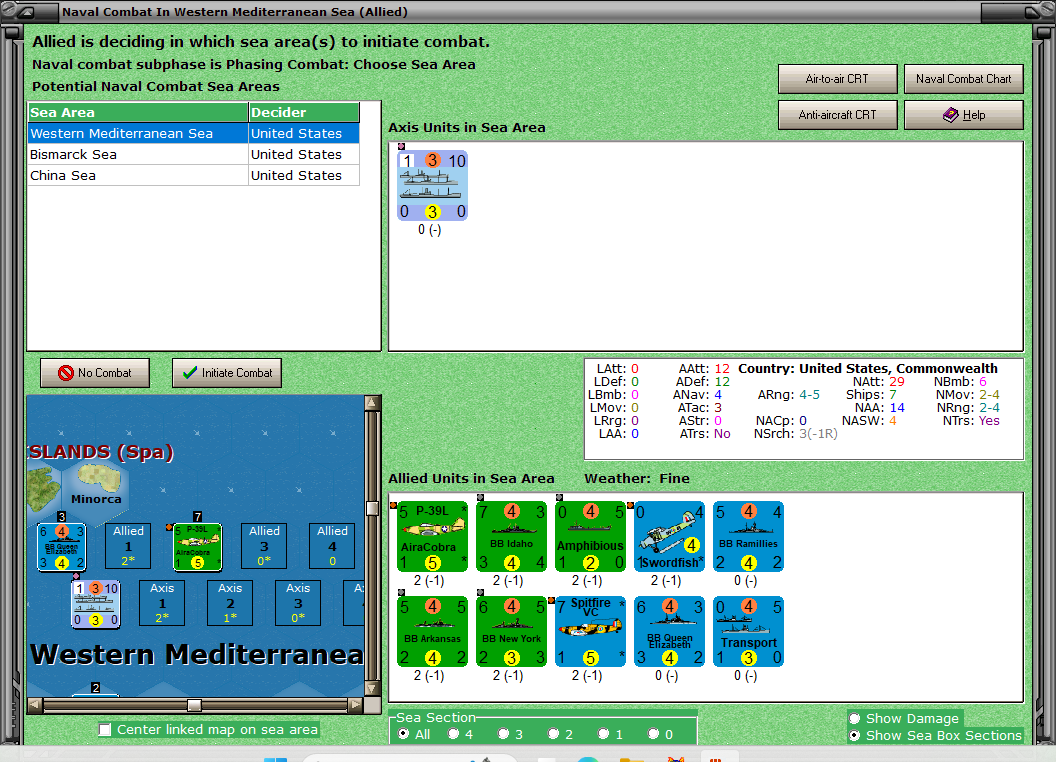Open Help with the book icon
This screenshot has width=1056, height=762.
click(x=964, y=115)
